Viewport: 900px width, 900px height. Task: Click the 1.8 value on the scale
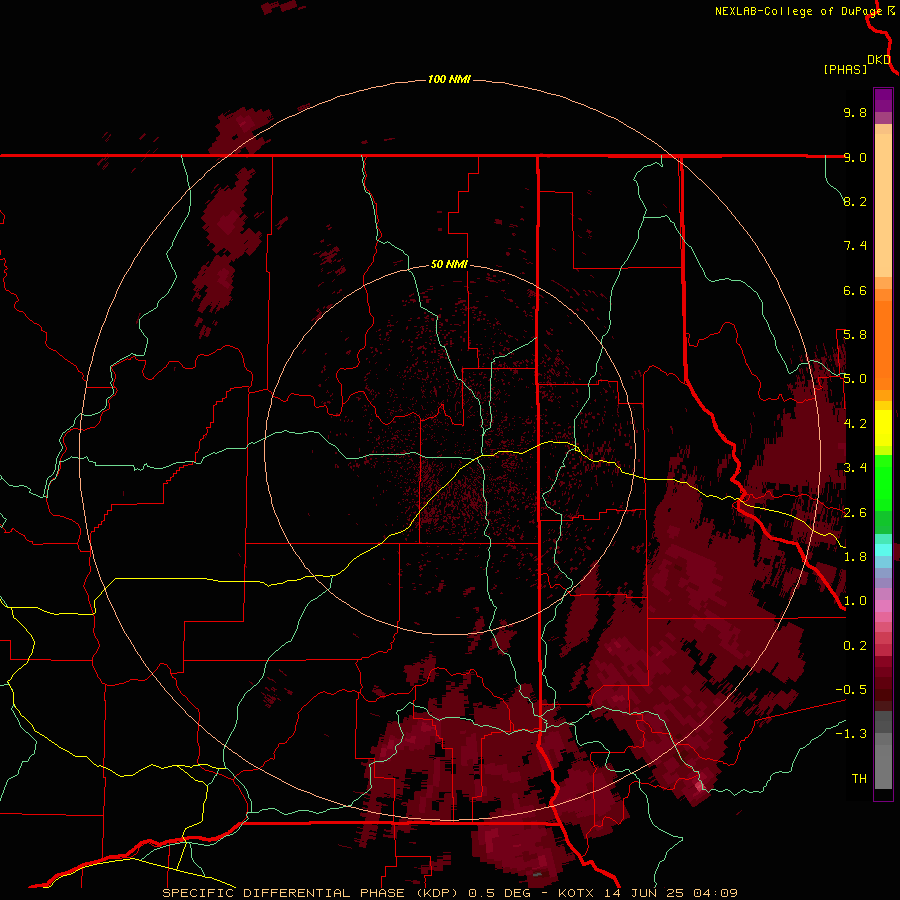[x=855, y=557]
